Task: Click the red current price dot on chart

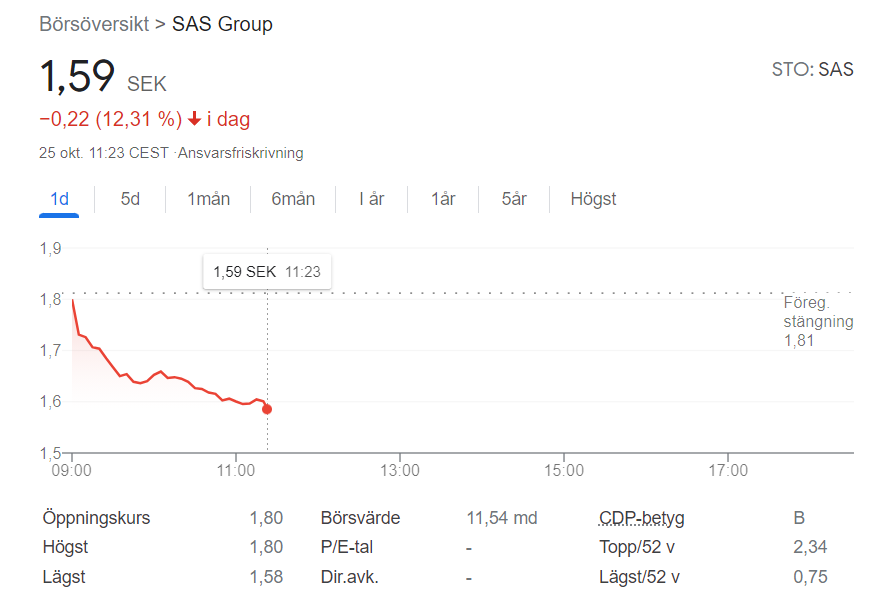Action: tap(267, 409)
